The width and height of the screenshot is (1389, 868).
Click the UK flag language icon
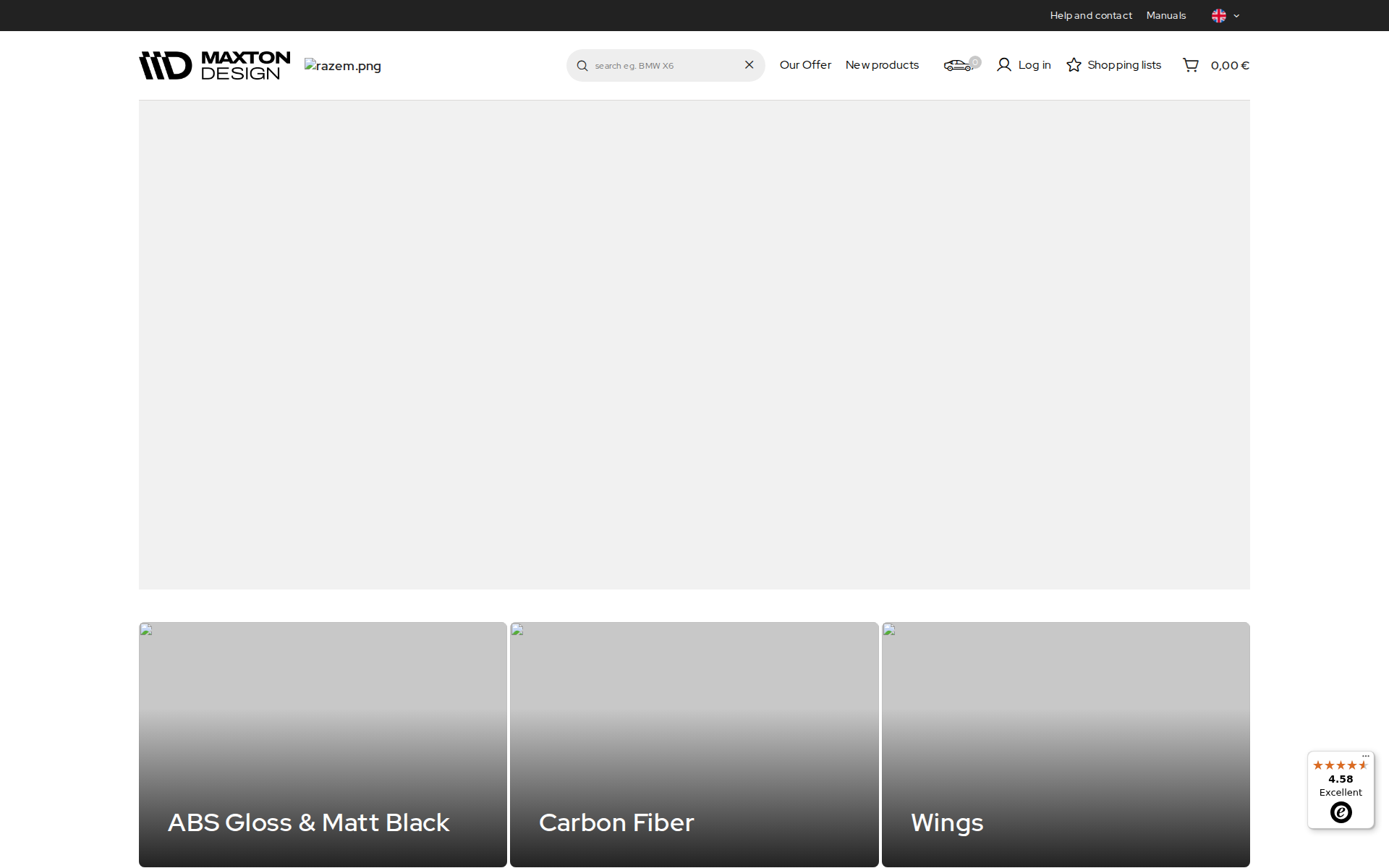pyautogui.click(x=1219, y=16)
